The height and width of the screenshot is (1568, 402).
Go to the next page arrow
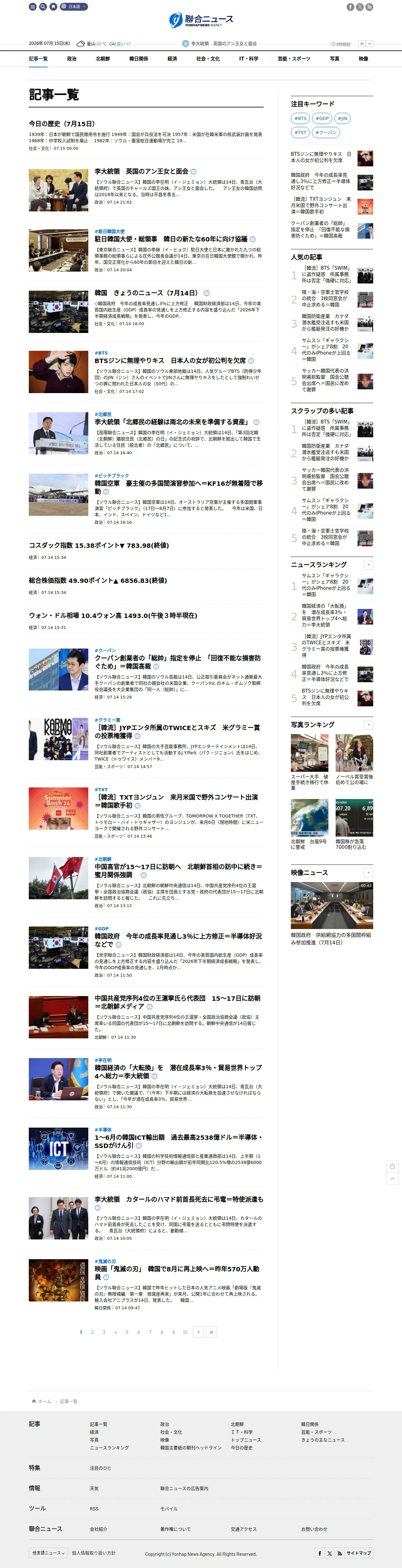tap(198, 1332)
